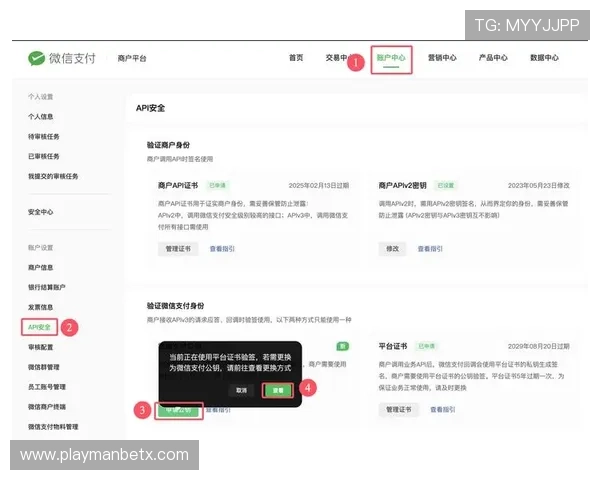Open 查看指引 link for 商户API证书
600x480 pixels.
222,249
